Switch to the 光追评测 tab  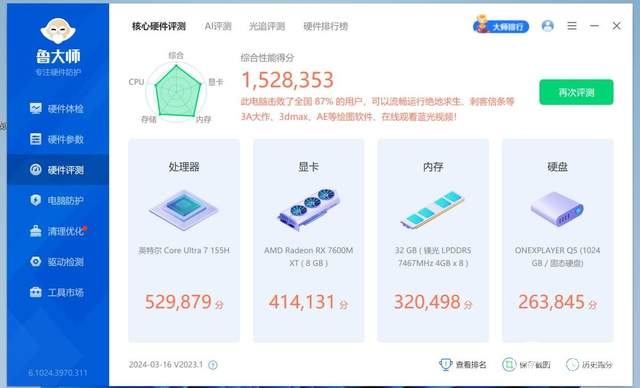click(x=267, y=27)
